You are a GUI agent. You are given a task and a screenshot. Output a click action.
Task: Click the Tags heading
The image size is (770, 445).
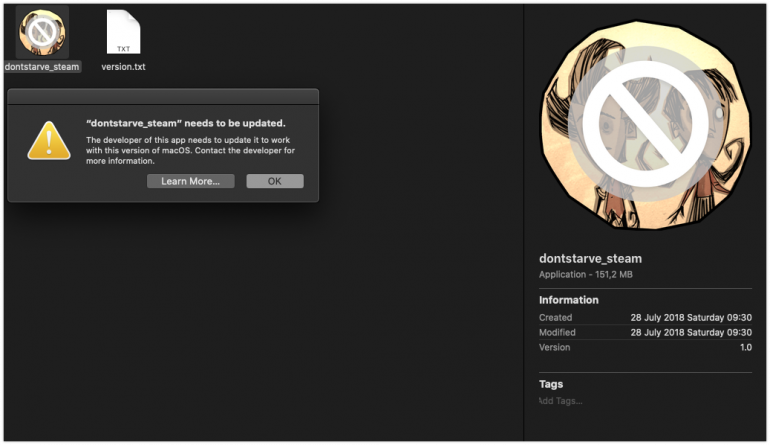pyautogui.click(x=551, y=384)
